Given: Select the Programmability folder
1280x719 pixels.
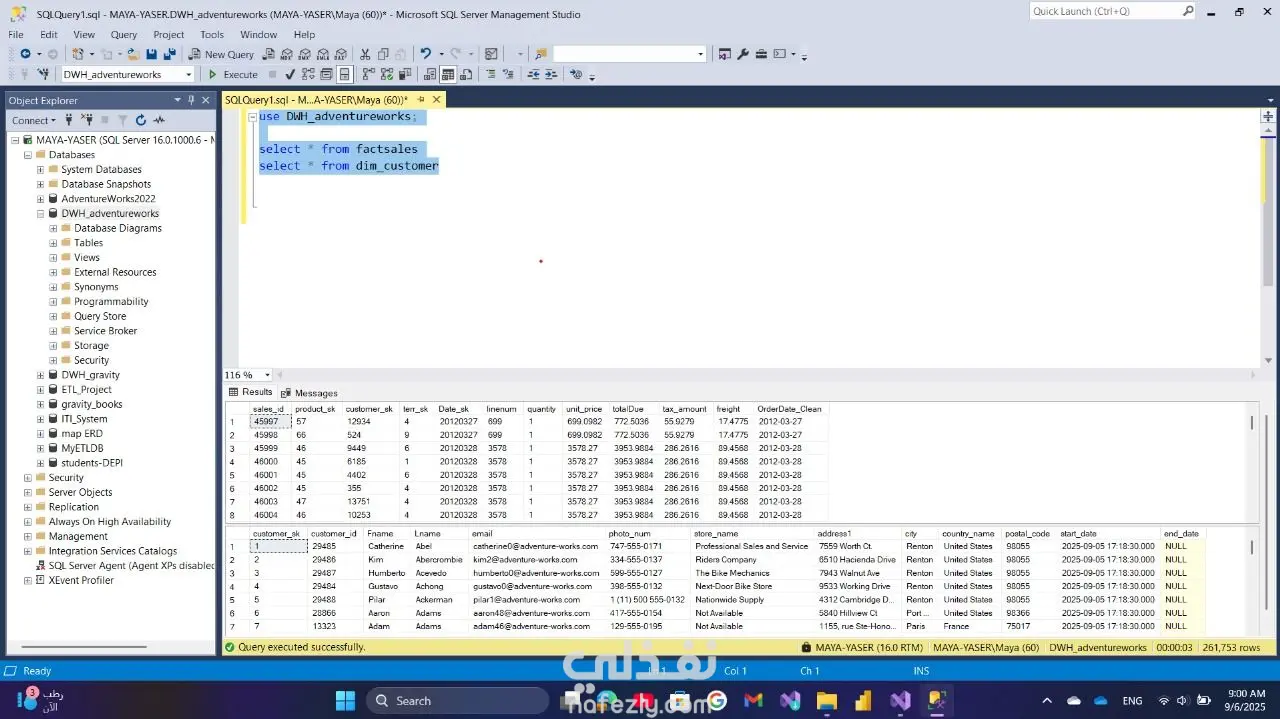Looking at the screenshot, I should tap(111, 301).
